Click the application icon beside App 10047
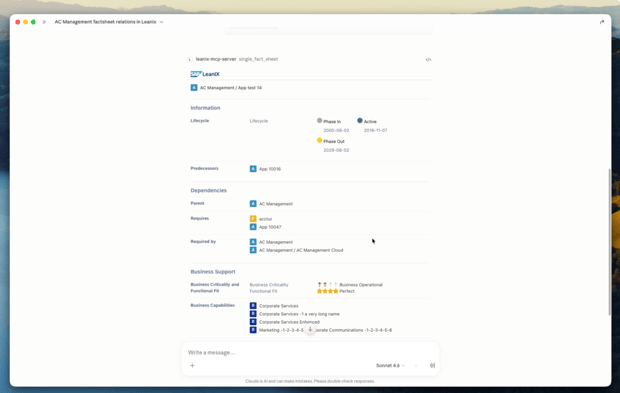 tap(253, 227)
